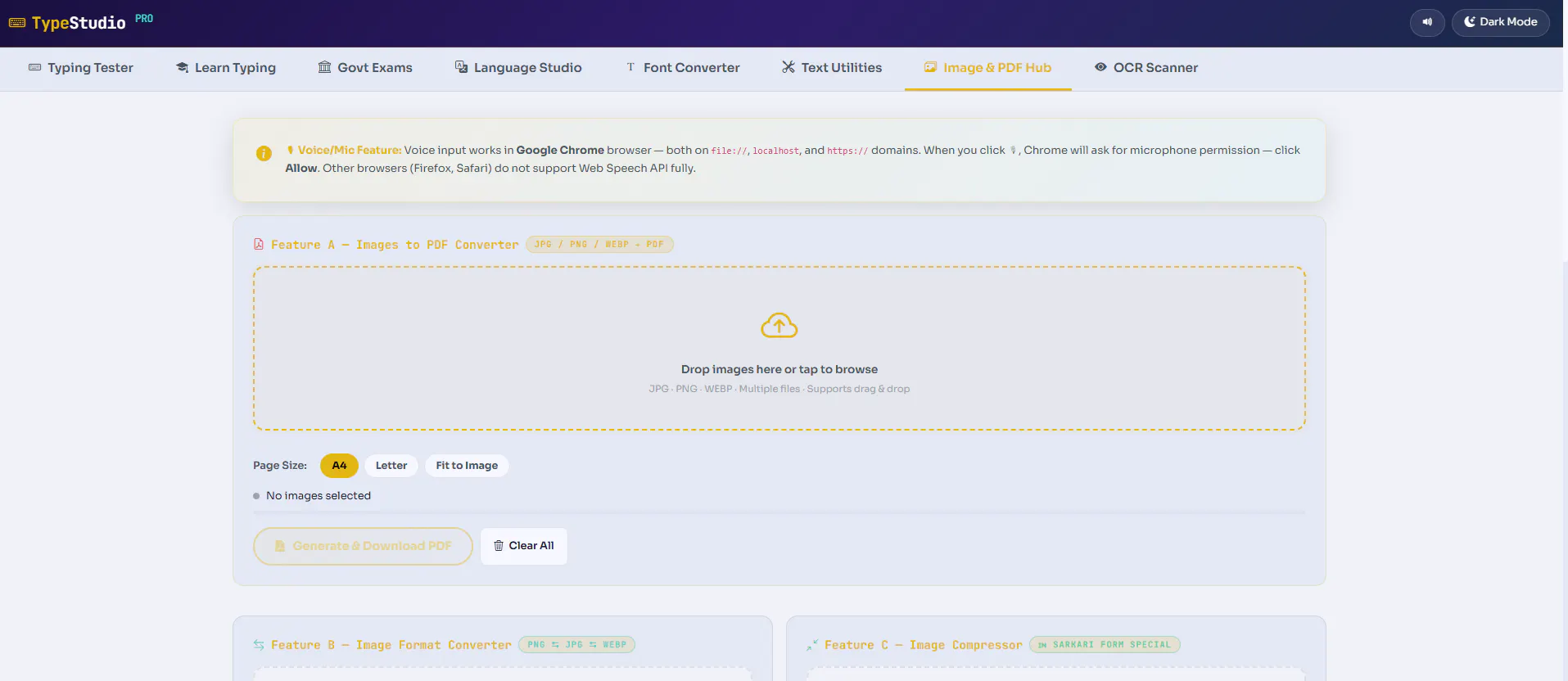The width and height of the screenshot is (1568, 681).
Task: Select the Text Utilities tab
Action: pyautogui.click(x=832, y=68)
